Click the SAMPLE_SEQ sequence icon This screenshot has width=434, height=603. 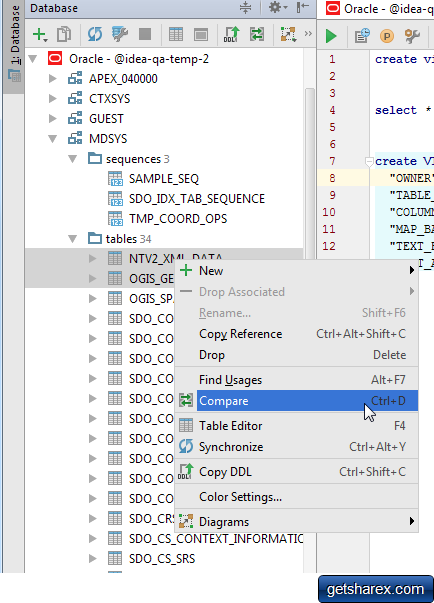tap(115, 179)
